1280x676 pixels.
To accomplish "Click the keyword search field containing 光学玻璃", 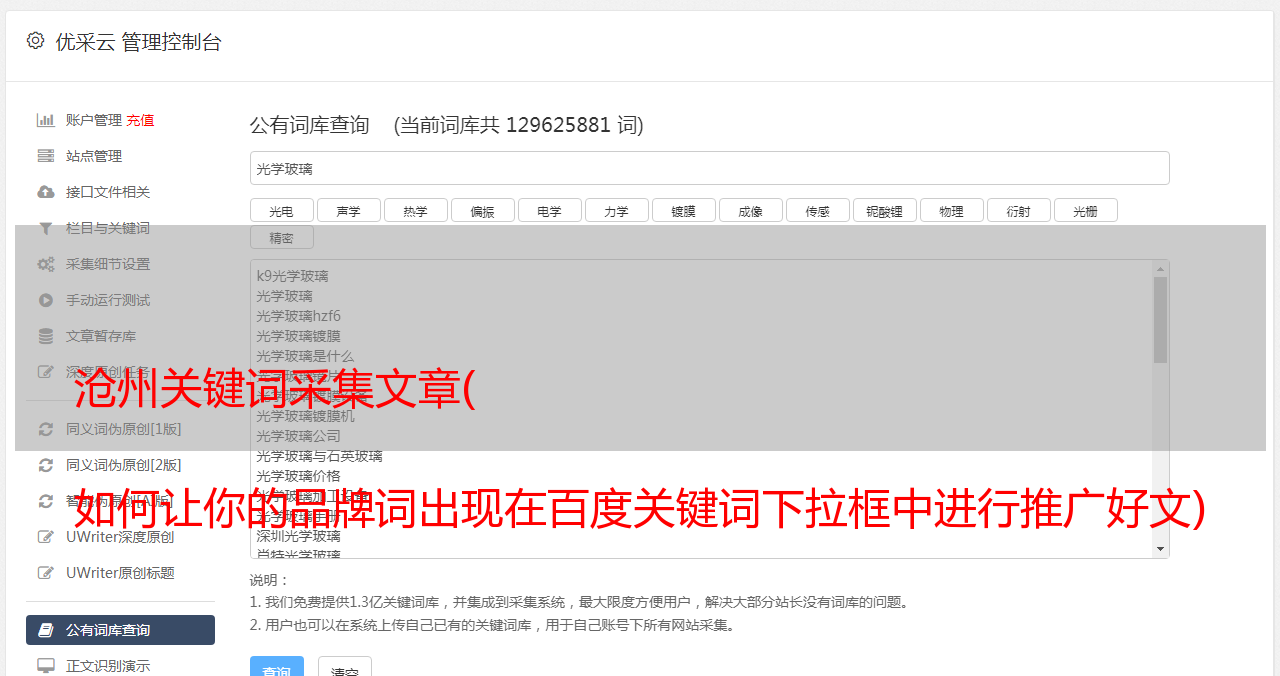I will [710, 168].
